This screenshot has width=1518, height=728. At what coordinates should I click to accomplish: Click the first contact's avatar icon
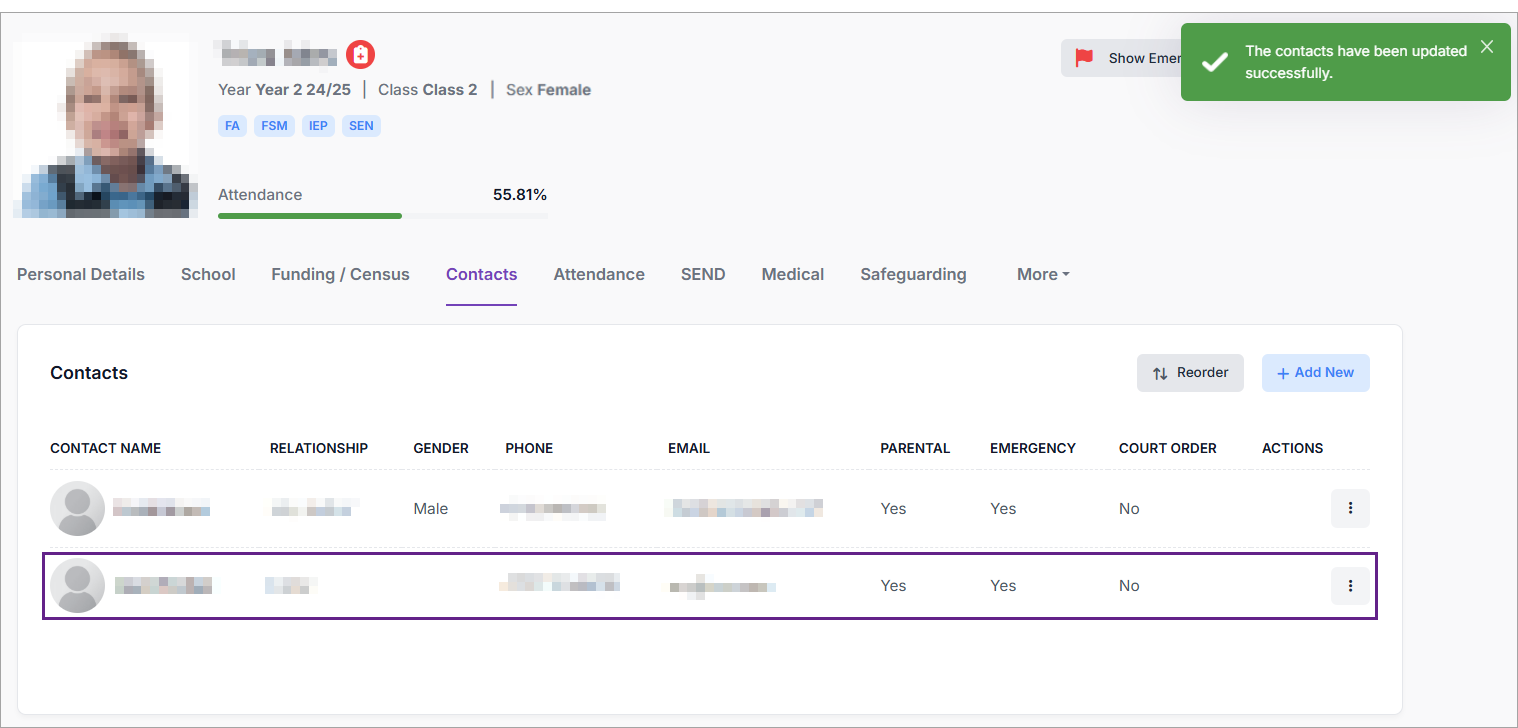pyautogui.click(x=77, y=508)
